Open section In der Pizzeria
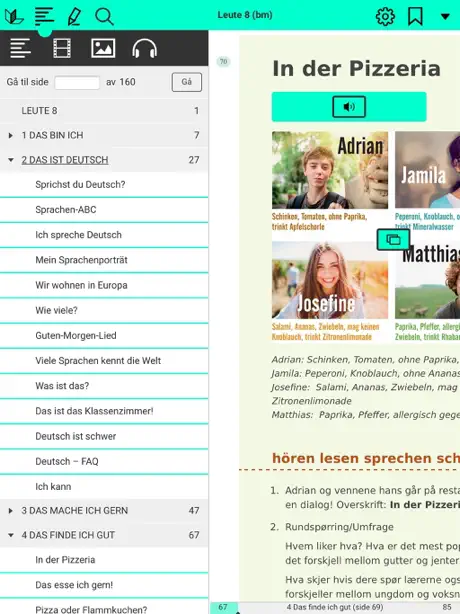 [x=104, y=560]
